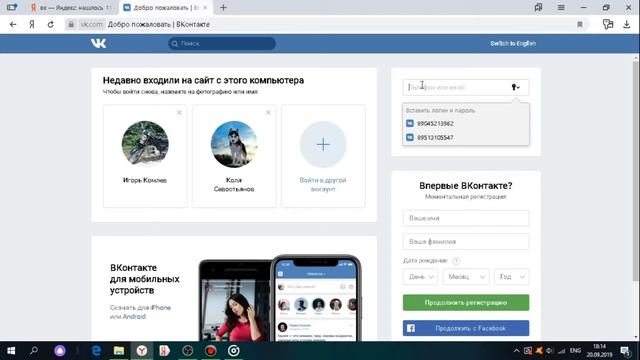Log in as Коля Севостьянов via husky avatar

click(234, 144)
